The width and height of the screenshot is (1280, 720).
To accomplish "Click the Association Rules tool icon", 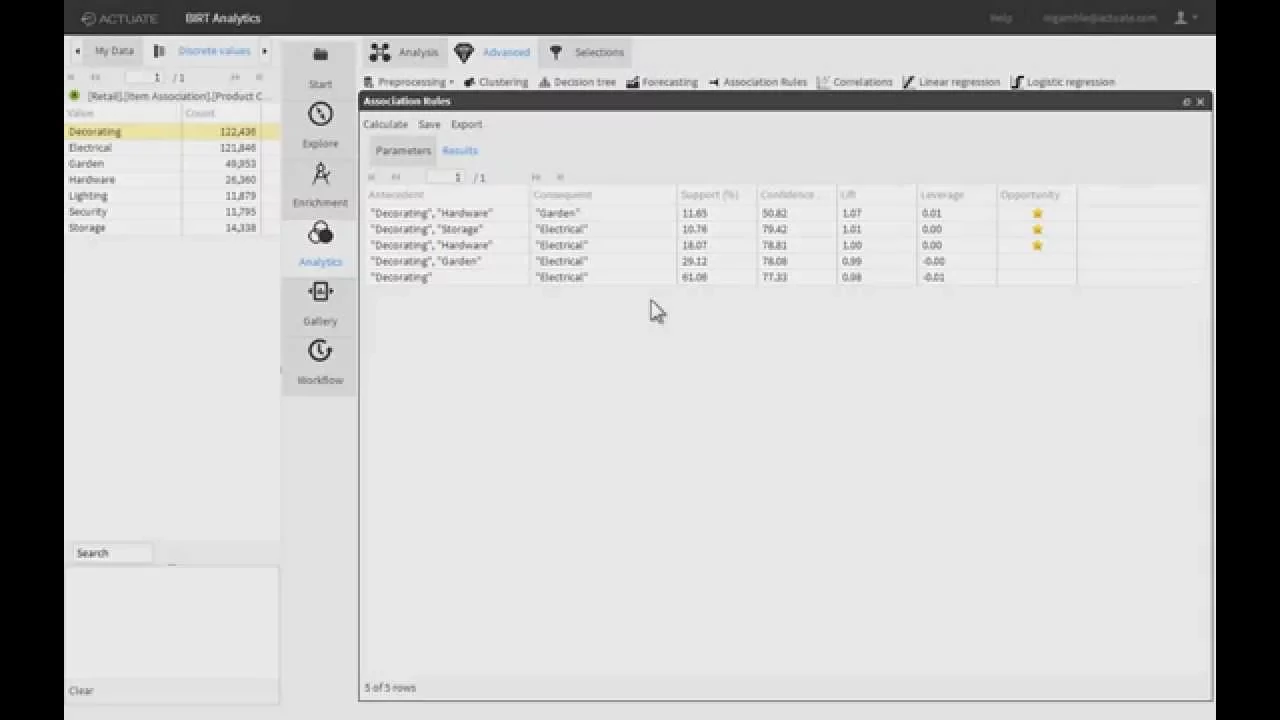I will (714, 82).
